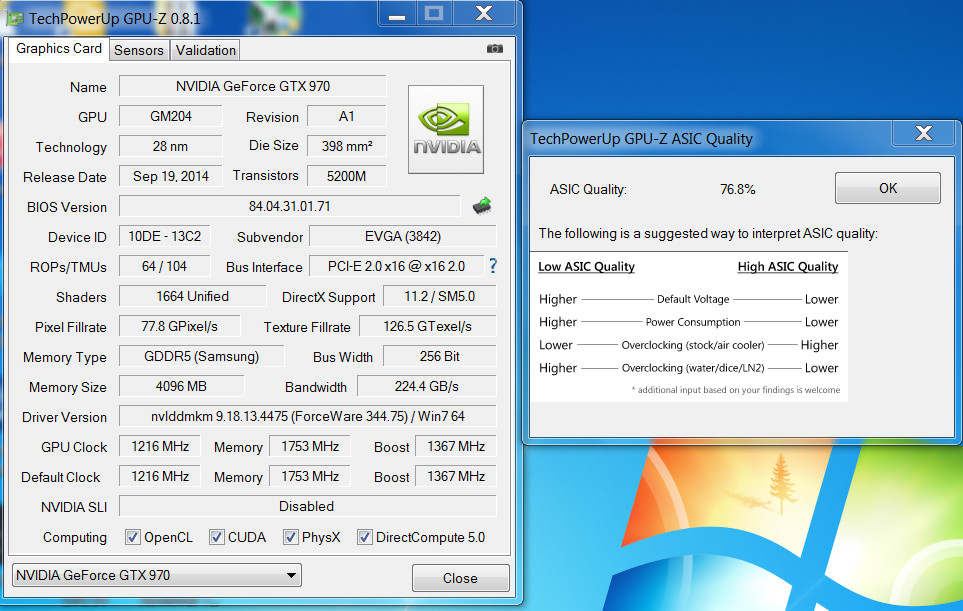This screenshot has width=963, height=611.
Task: Click the GPU Clock row Memory field 1753 MHz
Action: coord(310,447)
